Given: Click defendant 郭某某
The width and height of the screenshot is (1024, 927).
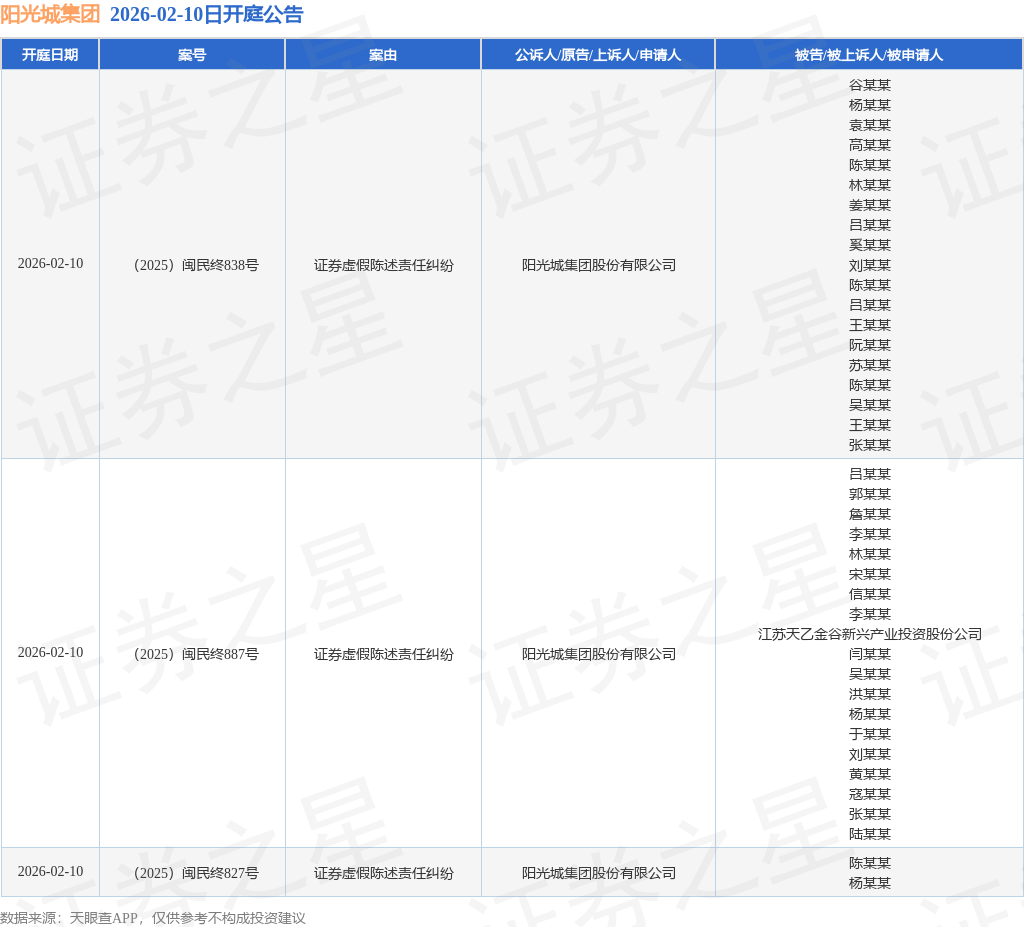Looking at the screenshot, I should [x=870, y=494].
